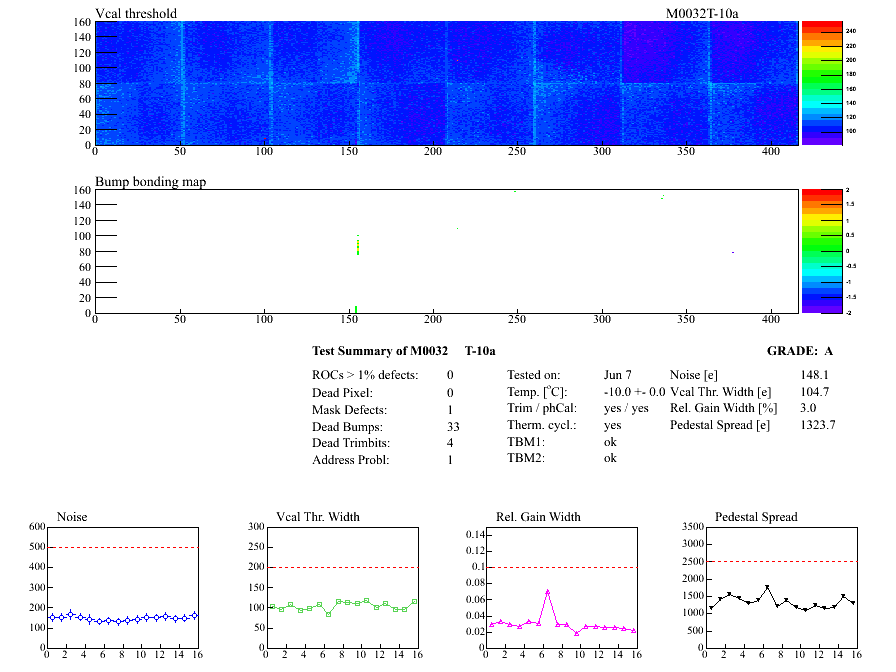
Task: Click the Noise [e] value 148.1
Action: pos(816,375)
